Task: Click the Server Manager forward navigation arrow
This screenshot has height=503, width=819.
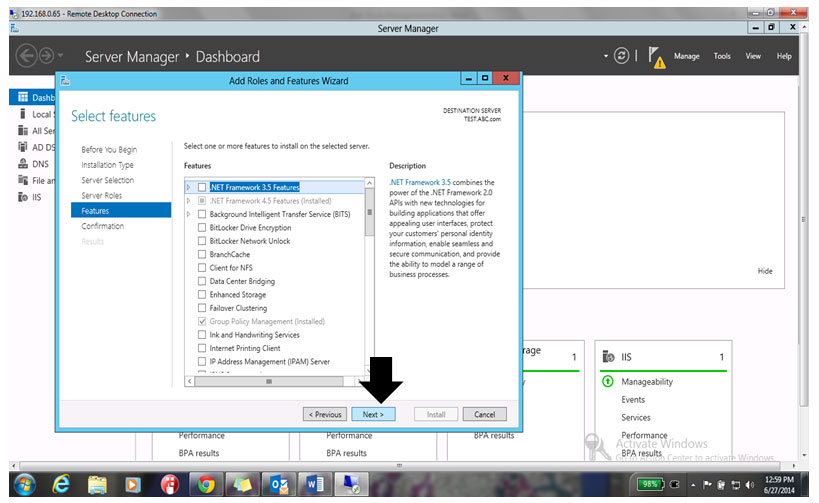Action: click(x=46, y=55)
